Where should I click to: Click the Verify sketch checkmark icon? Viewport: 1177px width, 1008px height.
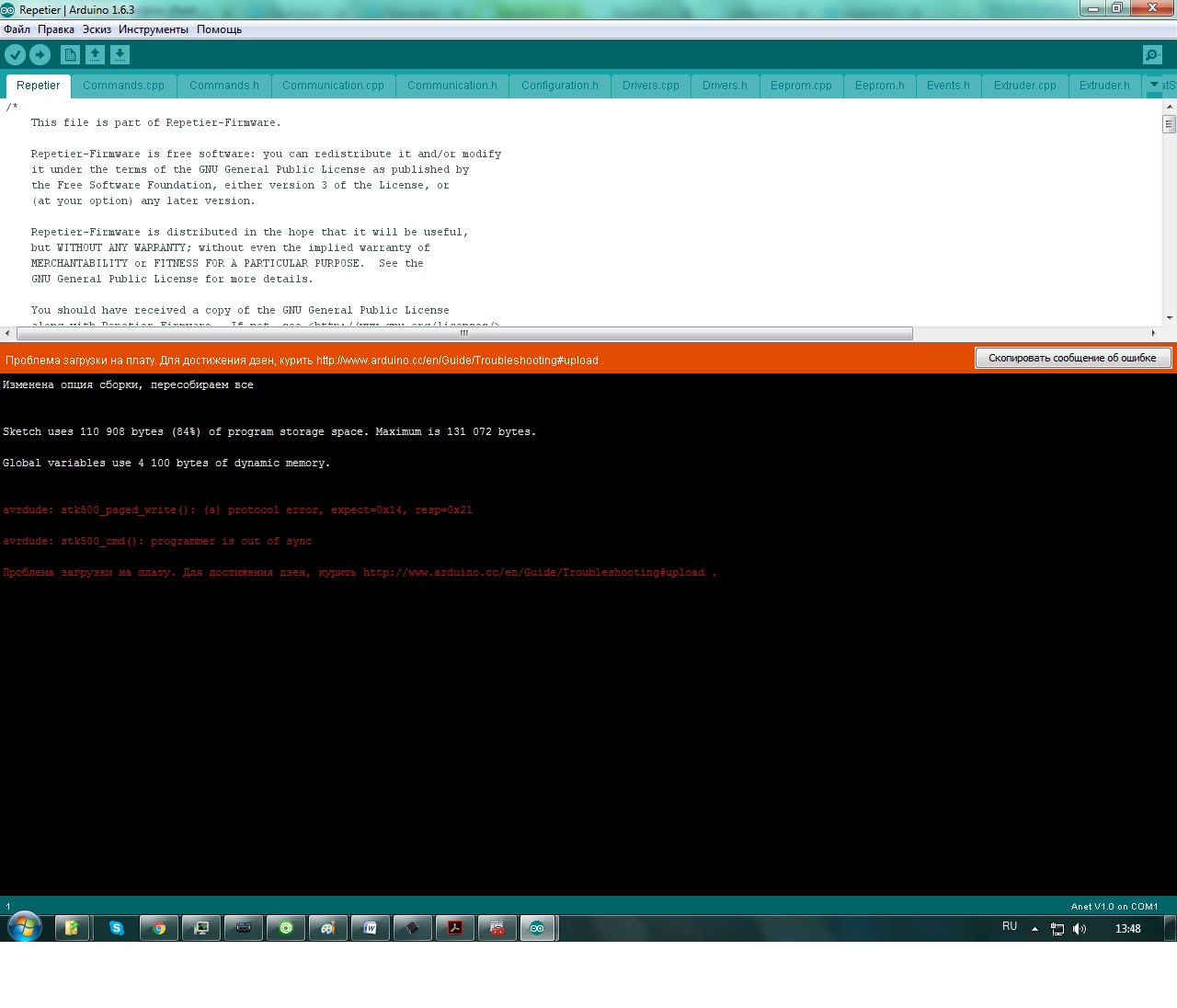16,55
